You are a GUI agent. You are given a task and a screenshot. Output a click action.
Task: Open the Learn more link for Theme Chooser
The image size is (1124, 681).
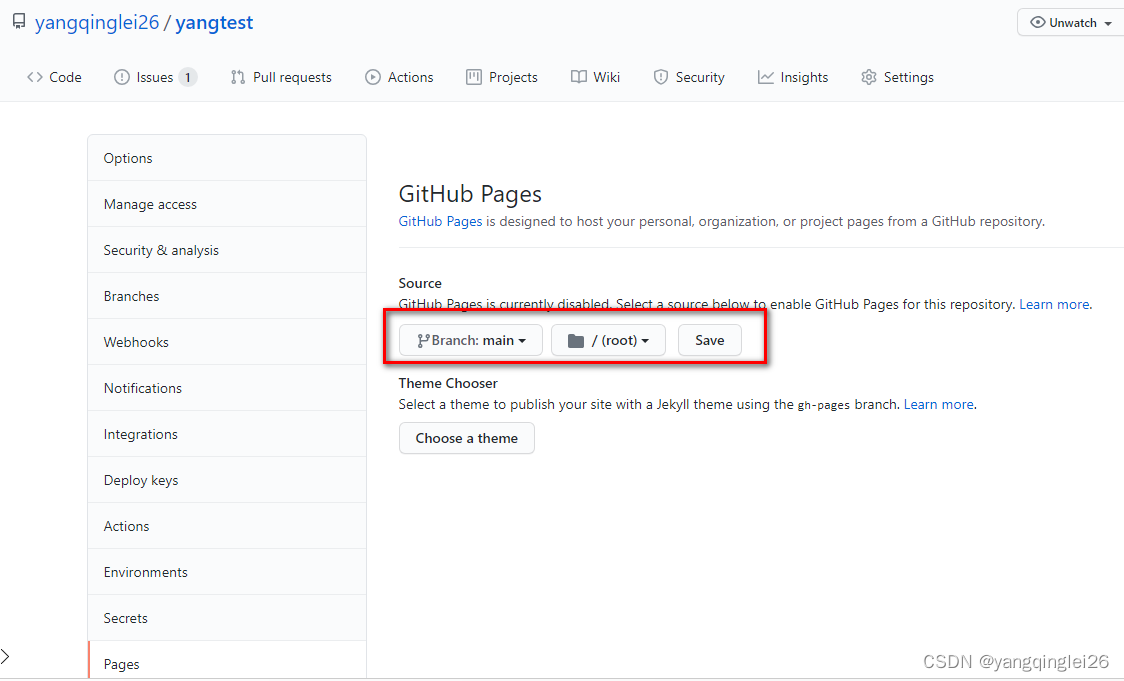tap(938, 404)
